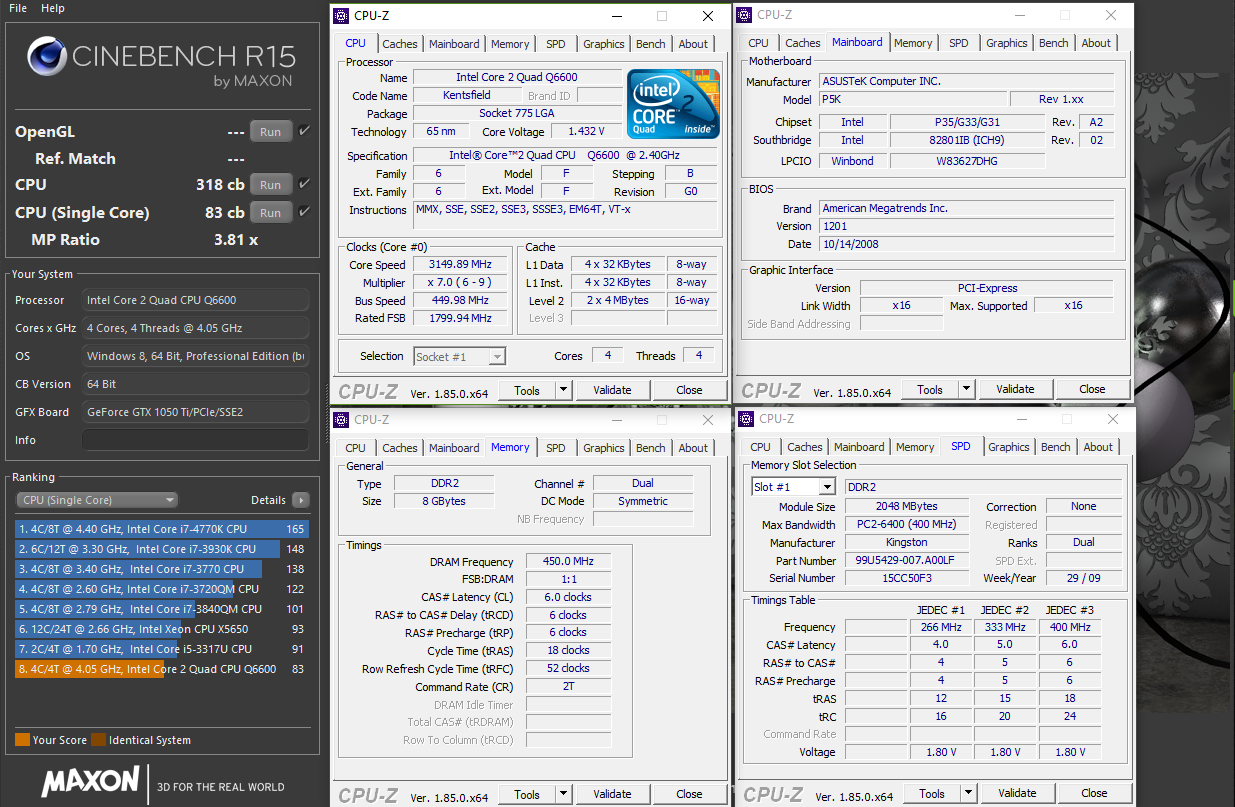Click Validate button in SPD window
The image size is (1235, 807).
click(x=1017, y=793)
